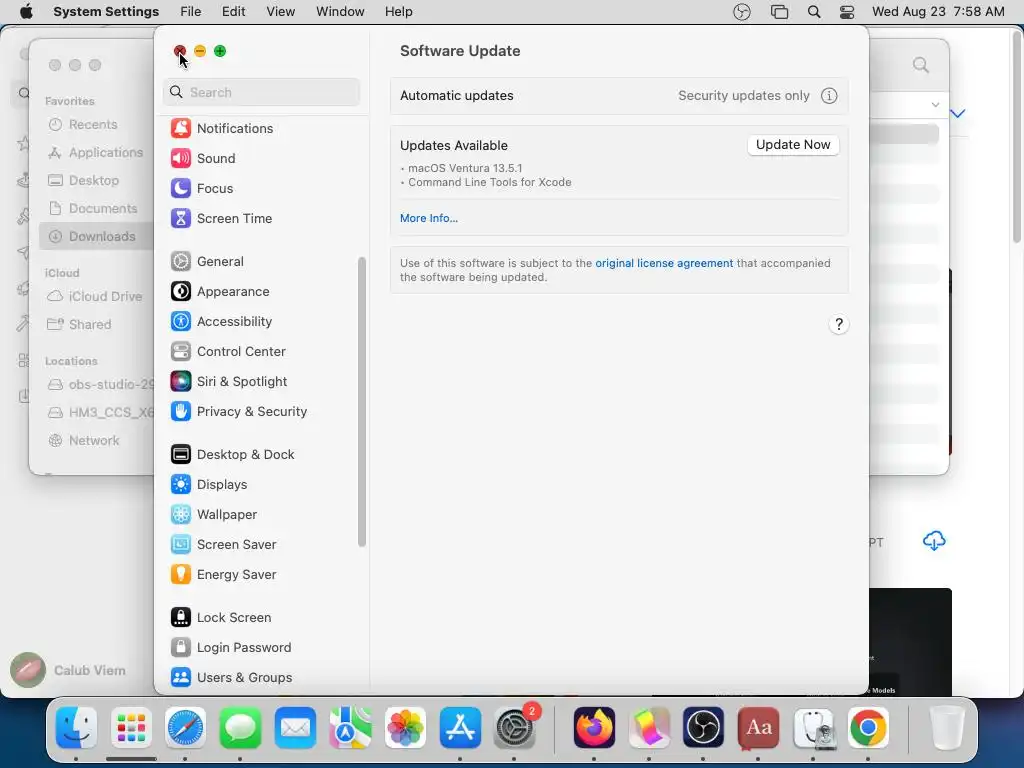Viewport: 1024px width, 768px height.
Task: Select the Focus moon icon
Action: (181, 188)
